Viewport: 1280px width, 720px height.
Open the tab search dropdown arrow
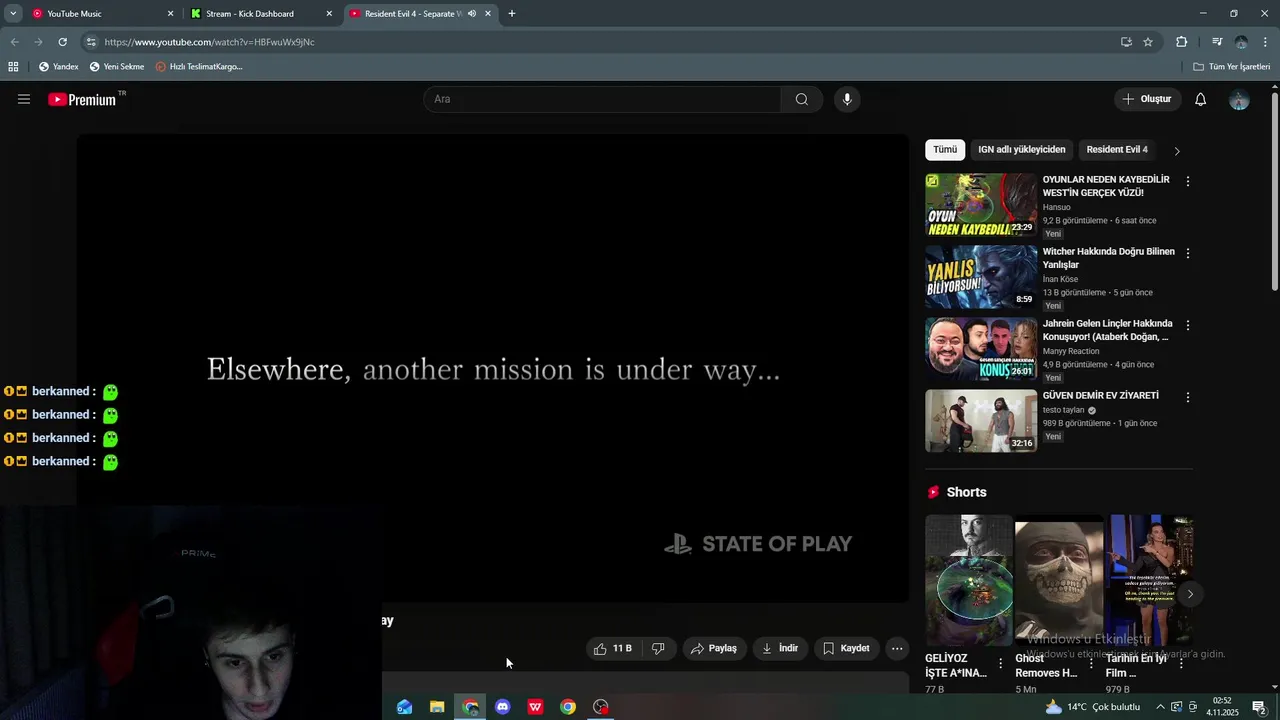coord(13,14)
